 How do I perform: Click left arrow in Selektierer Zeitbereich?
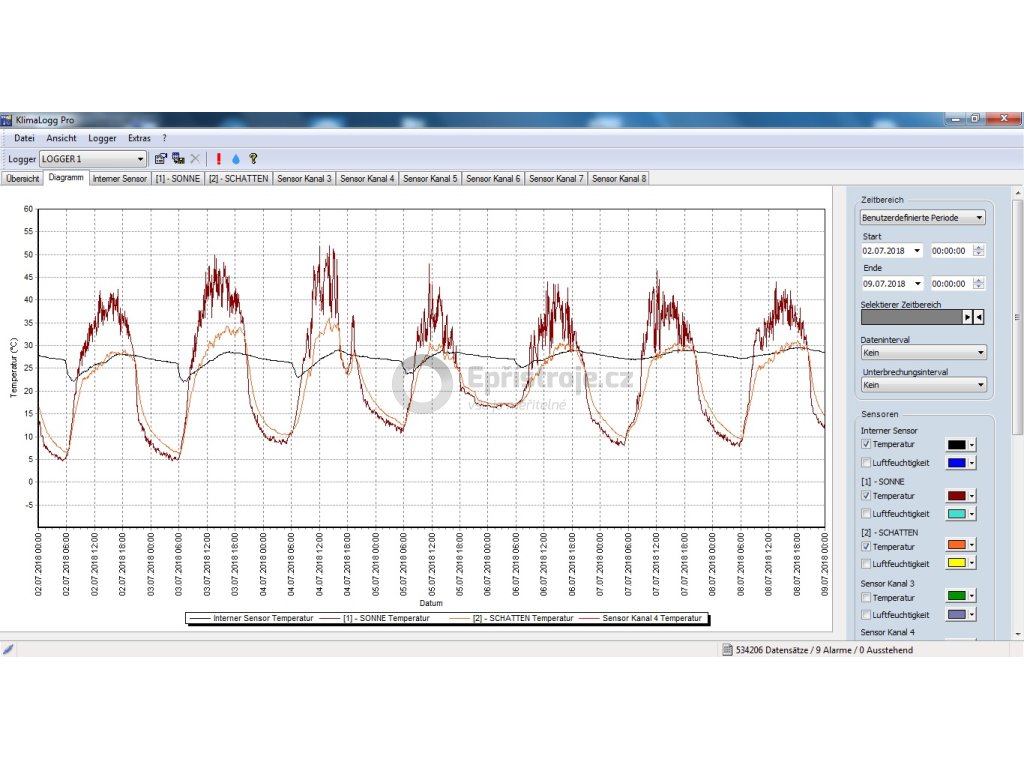[979, 317]
